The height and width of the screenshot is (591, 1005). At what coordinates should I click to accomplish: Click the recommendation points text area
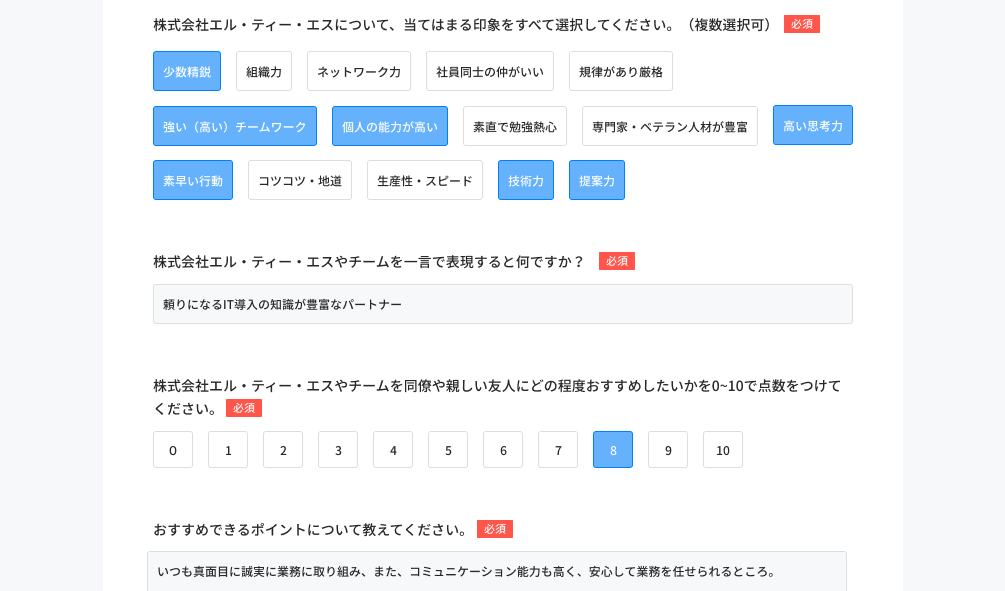[497, 571]
